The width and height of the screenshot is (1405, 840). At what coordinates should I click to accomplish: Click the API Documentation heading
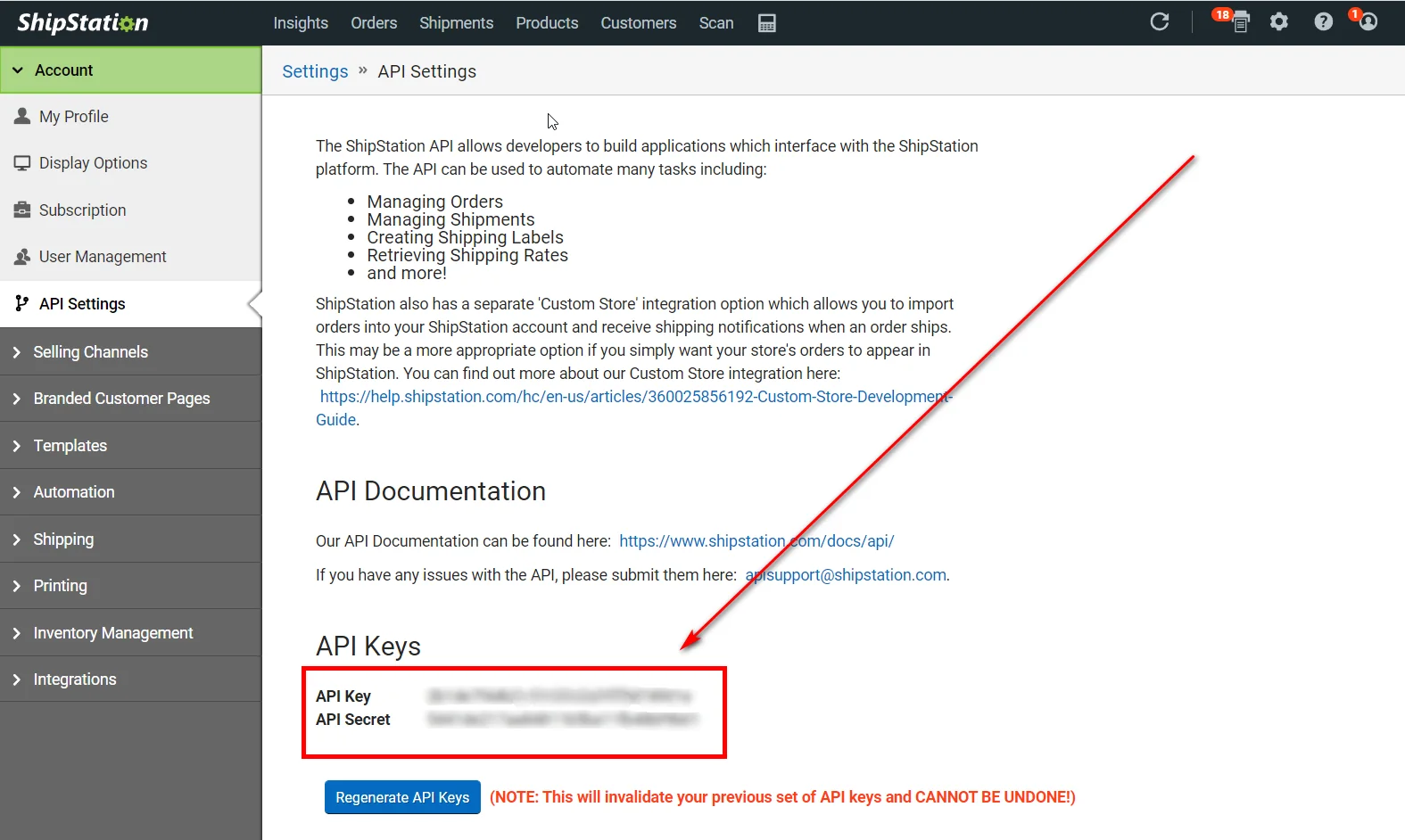point(431,491)
